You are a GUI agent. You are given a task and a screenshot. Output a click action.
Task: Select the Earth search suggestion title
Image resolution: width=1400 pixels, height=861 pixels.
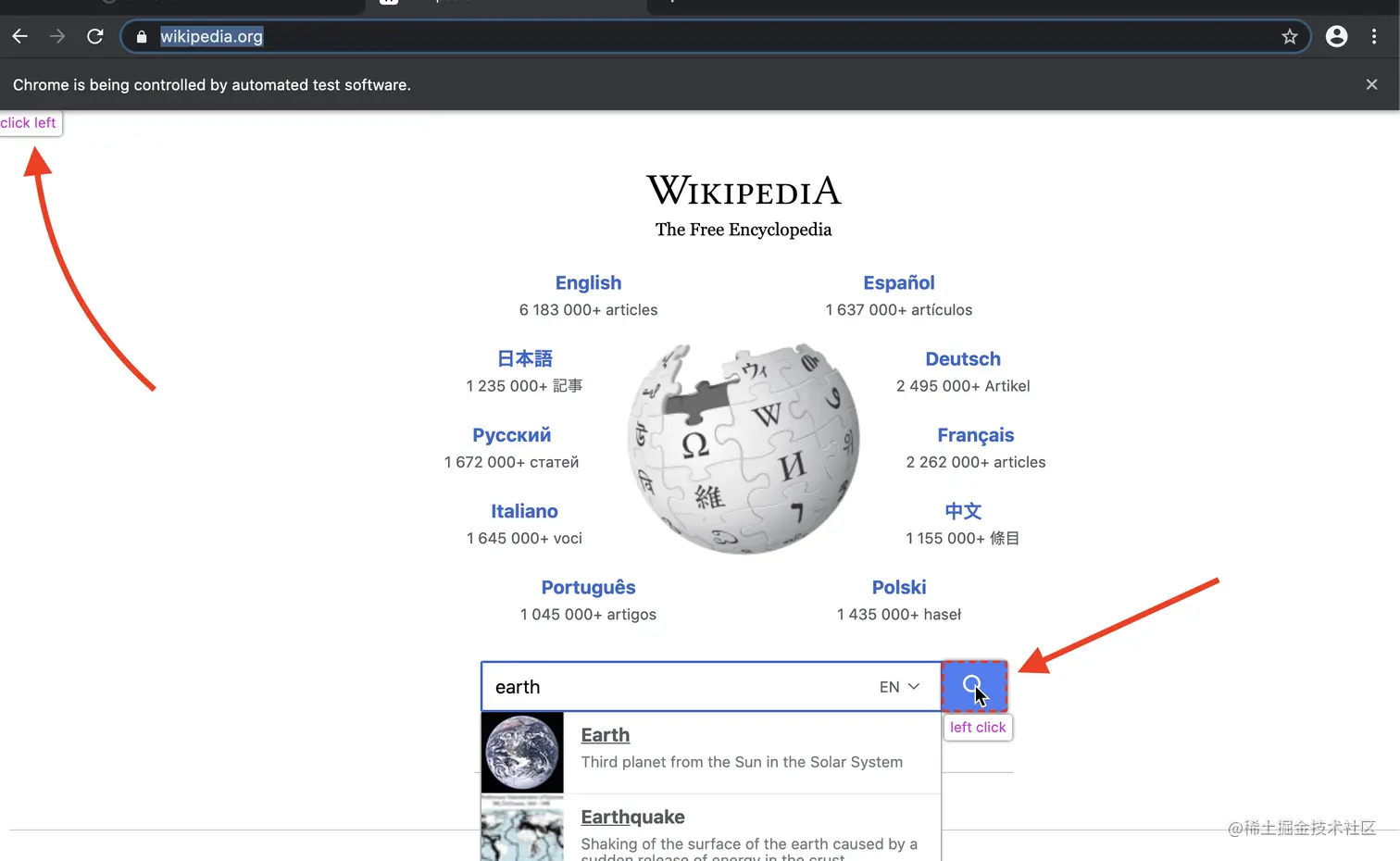pos(605,735)
